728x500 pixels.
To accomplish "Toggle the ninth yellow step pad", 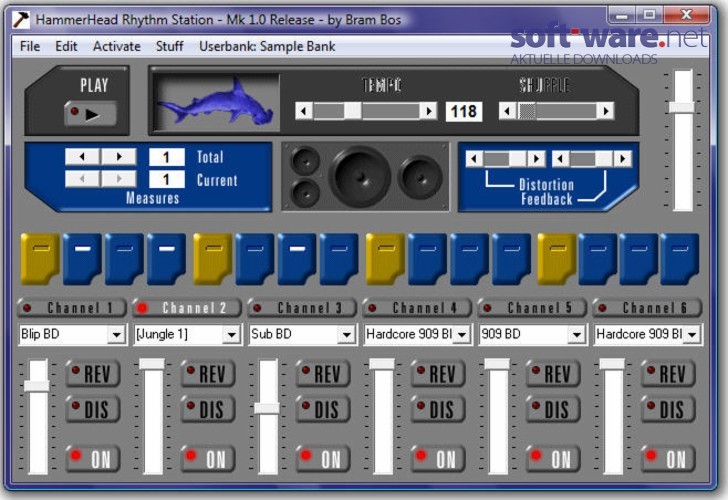I will [385, 259].
